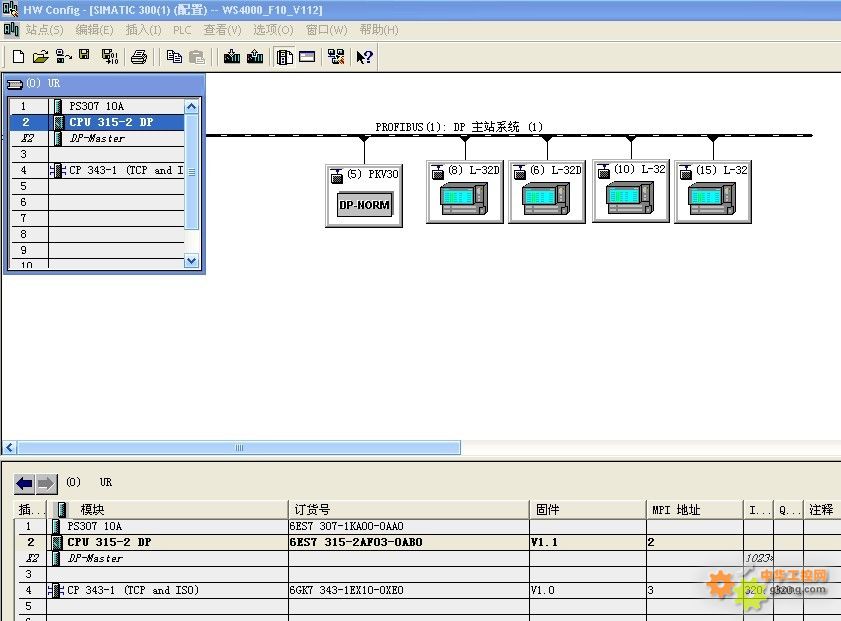
Task: Click the Open station folder icon
Action: (x=40, y=57)
